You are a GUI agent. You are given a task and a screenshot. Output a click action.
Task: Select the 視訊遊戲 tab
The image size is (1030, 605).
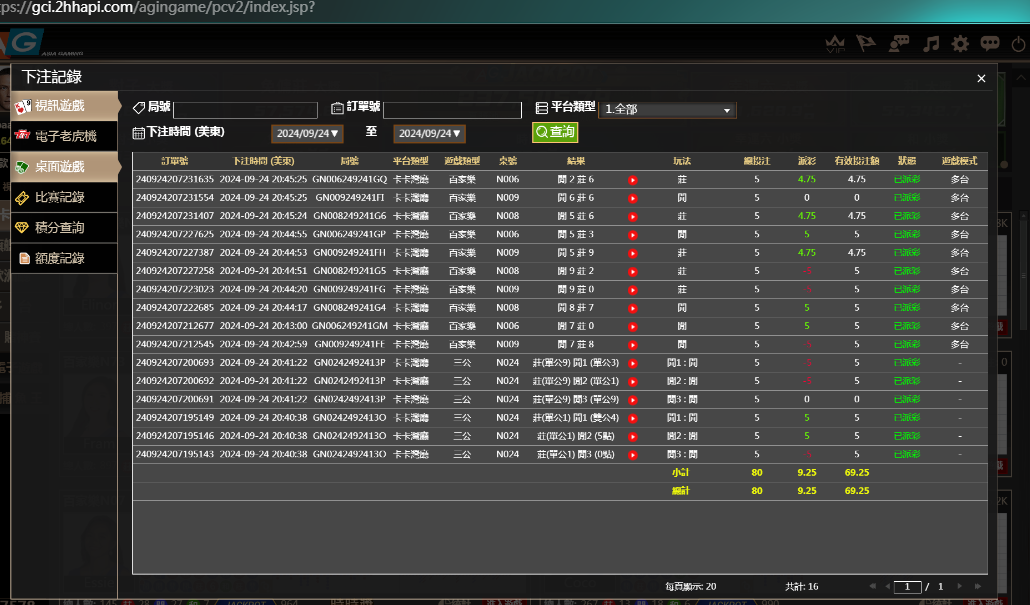pyautogui.click(x=64, y=105)
